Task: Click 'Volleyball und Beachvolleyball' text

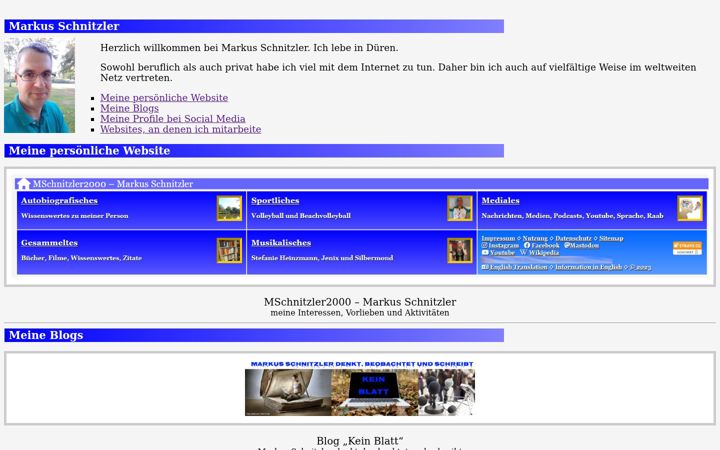Action: coord(301,216)
